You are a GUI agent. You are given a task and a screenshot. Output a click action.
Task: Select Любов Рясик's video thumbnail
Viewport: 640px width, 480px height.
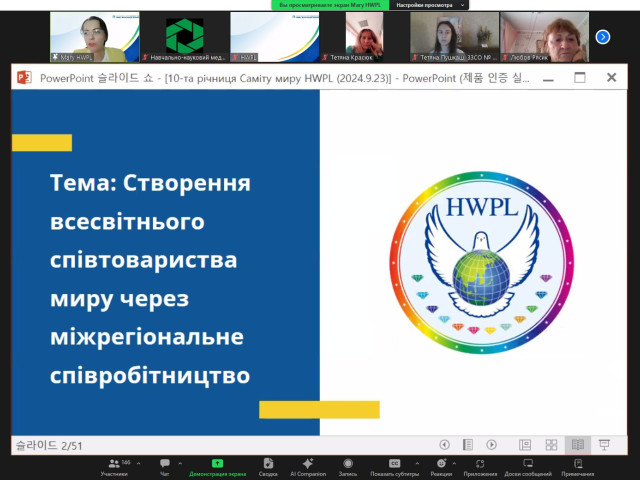pos(544,37)
